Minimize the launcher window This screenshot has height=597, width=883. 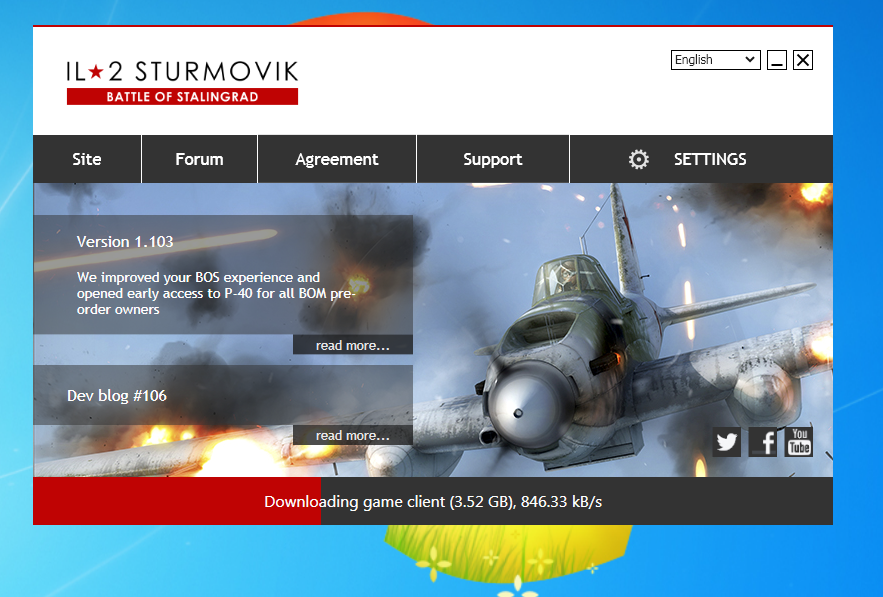pyautogui.click(x=777, y=60)
